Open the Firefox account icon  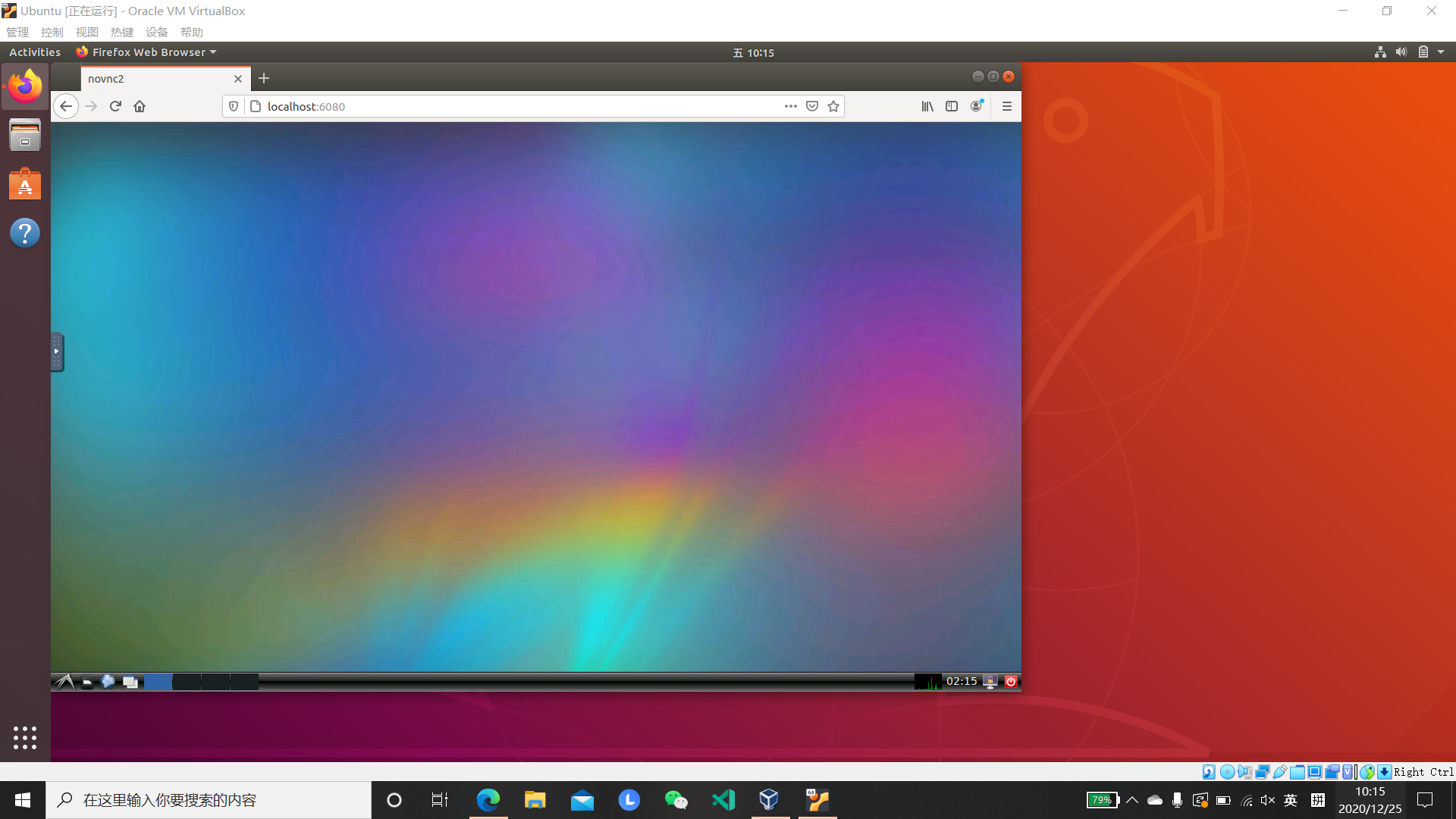pyautogui.click(x=976, y=106)
